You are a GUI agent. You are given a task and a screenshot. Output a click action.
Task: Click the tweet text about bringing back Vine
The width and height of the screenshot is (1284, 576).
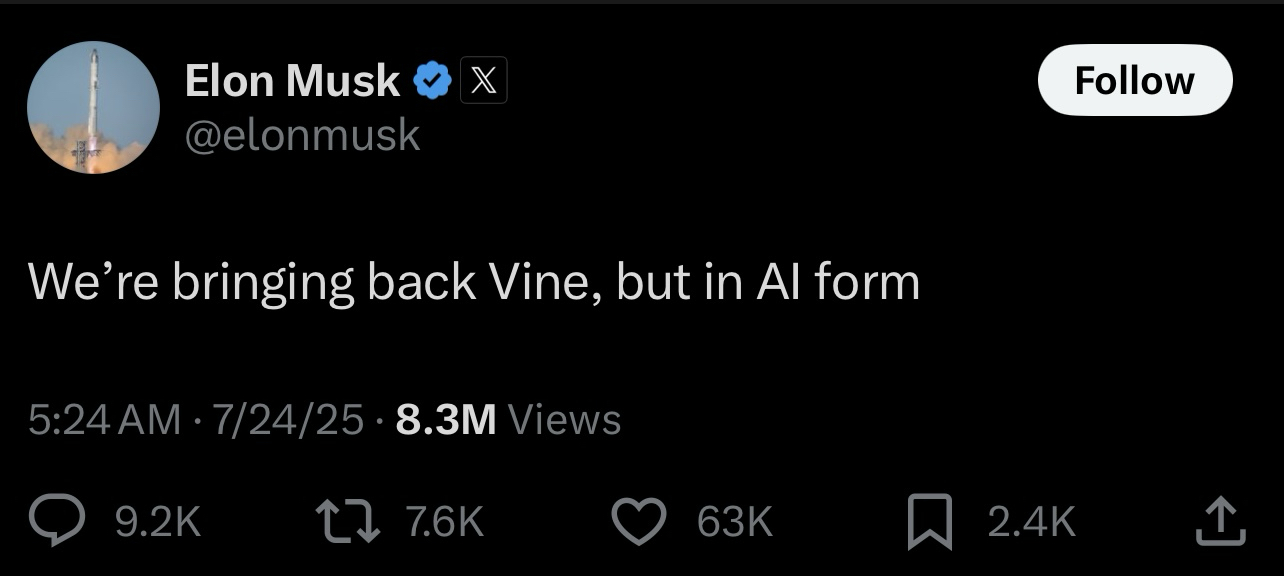(x=474, y=282)
